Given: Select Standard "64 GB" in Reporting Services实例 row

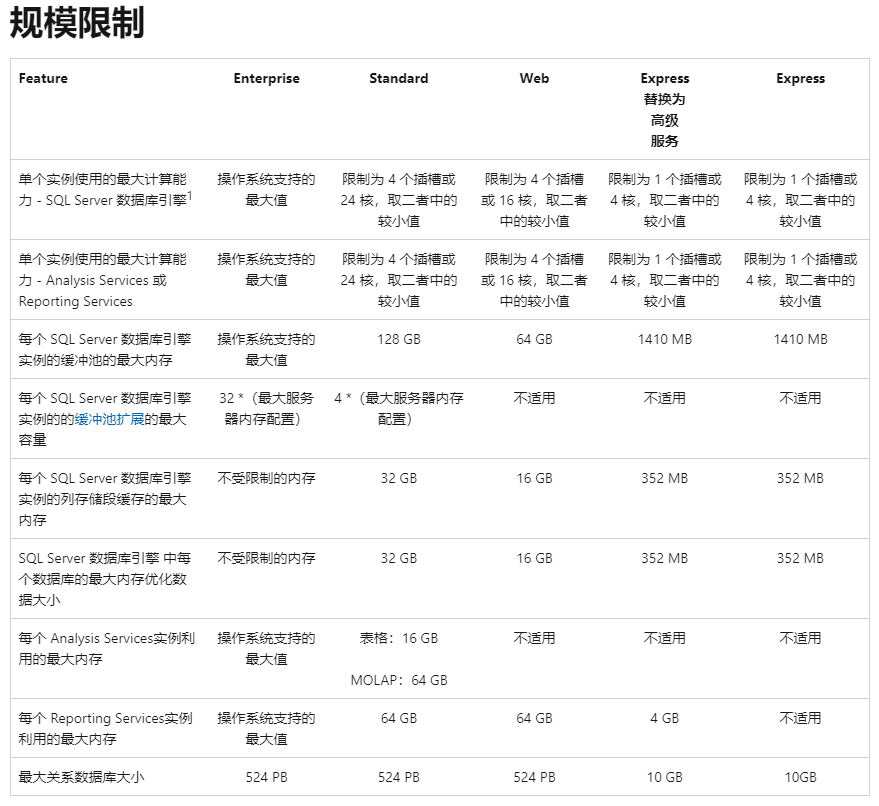Looking at the screenshot, I should [x=399, y=719].
